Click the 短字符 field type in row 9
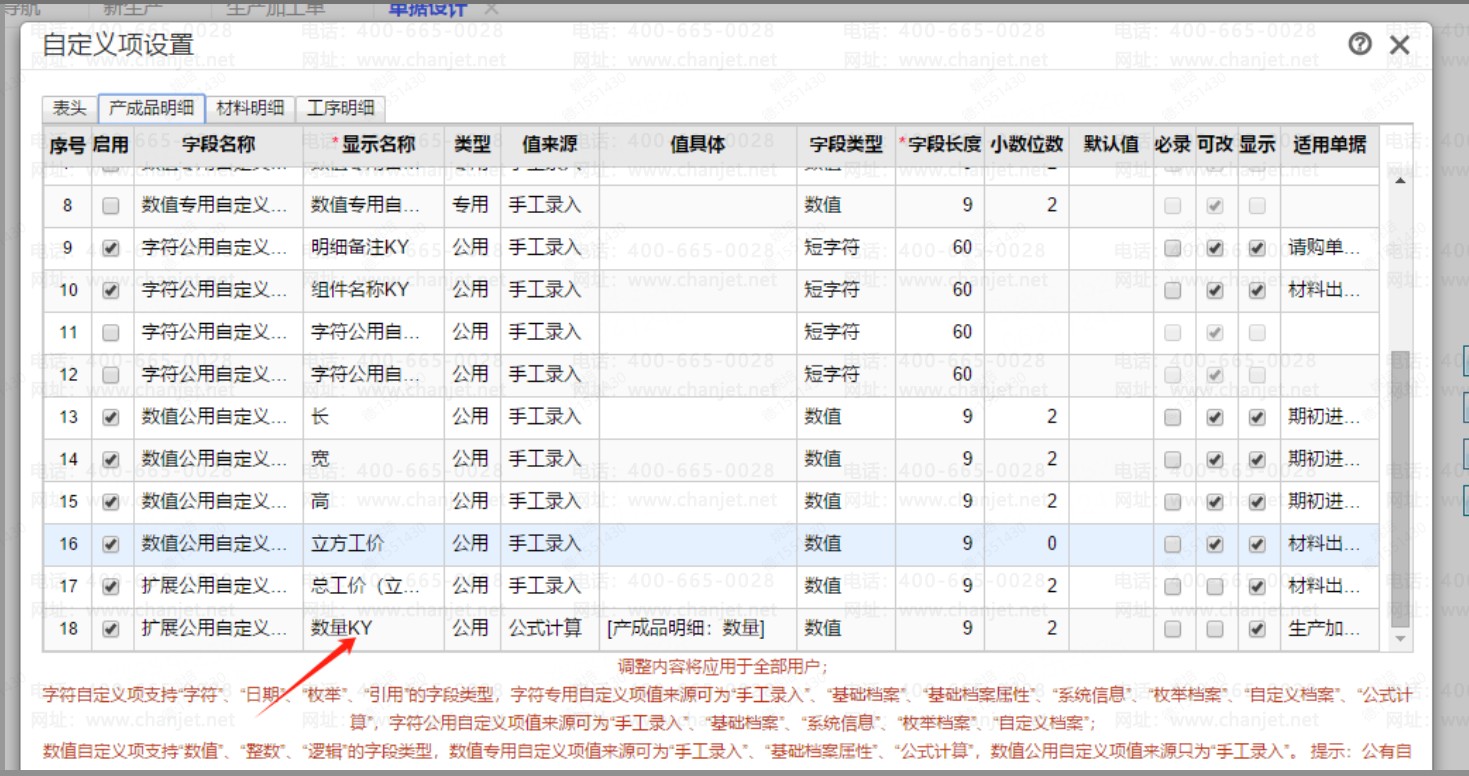The height and width of the screenshot is (776, 1469). point(846,247)
